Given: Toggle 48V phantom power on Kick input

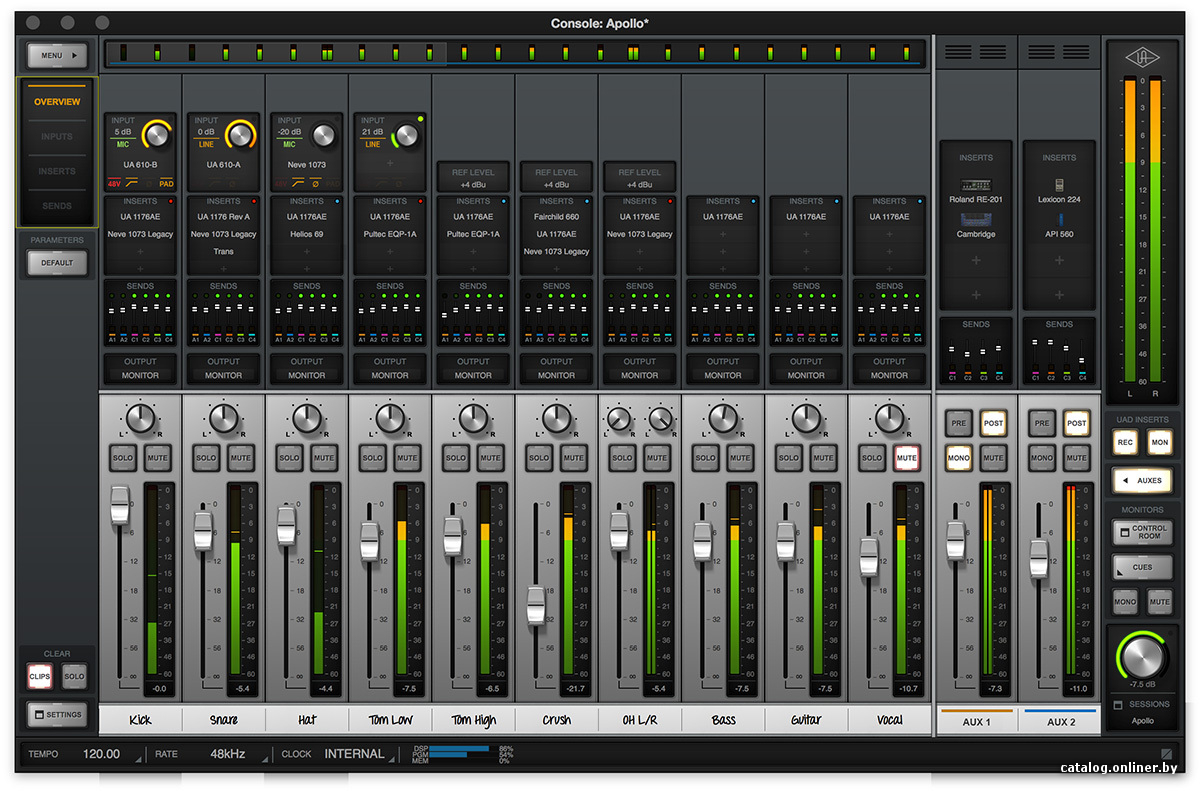Looking at the screenshot, I should 114,183.
